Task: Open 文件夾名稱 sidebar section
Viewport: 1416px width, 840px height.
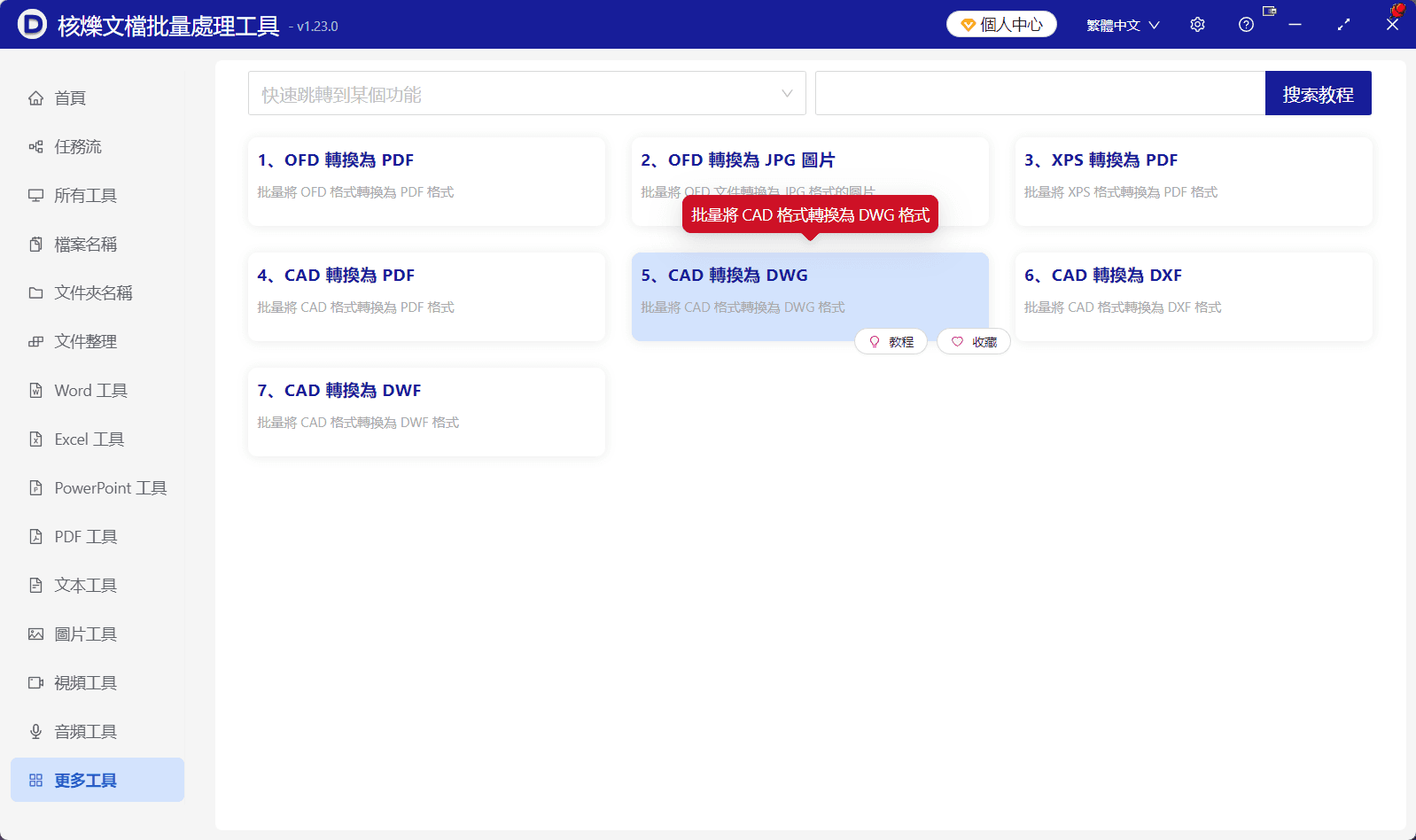Action: click(x=97, y=292)
